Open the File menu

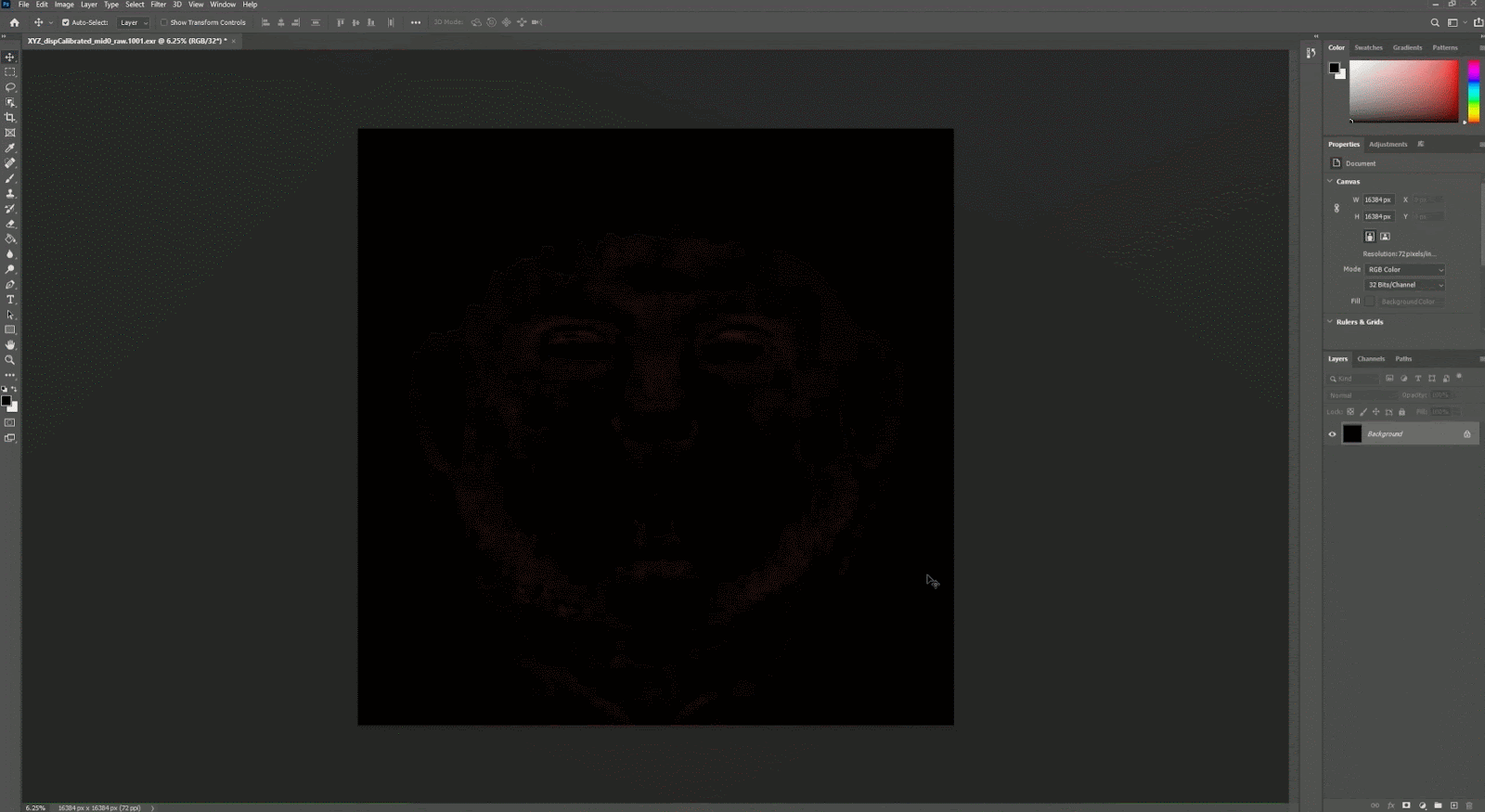(23, 5)
